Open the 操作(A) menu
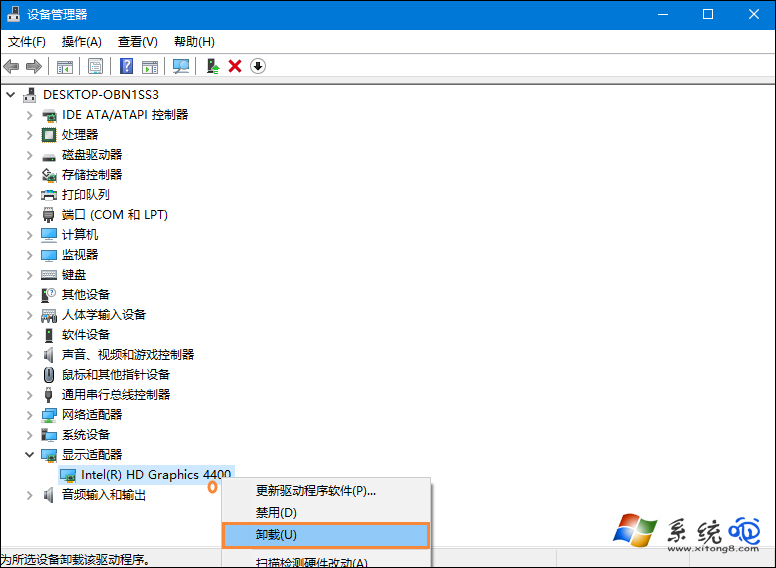The width and height of the screenshot is (776, 568). pyautogui.click(x=82, y=42)
